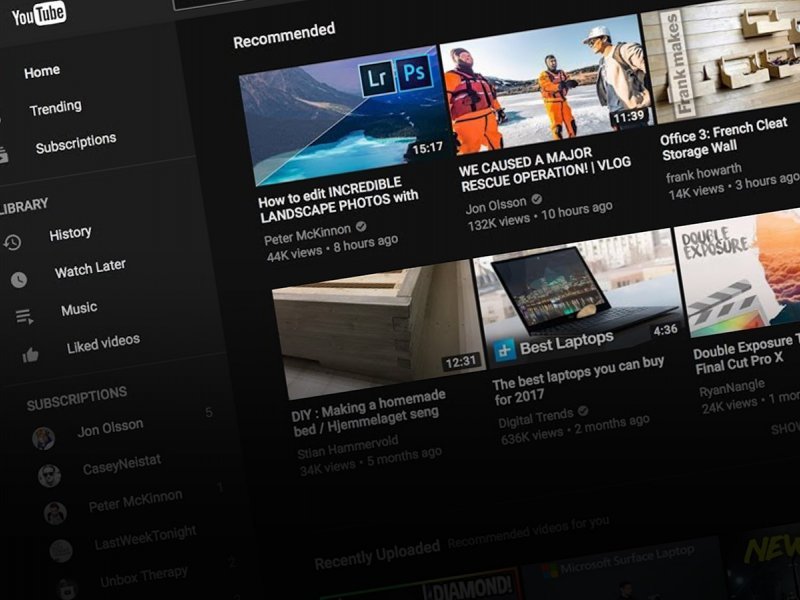Play the Frank makes storage wall thumbnail
800x600 pixels.
[722, 59]
